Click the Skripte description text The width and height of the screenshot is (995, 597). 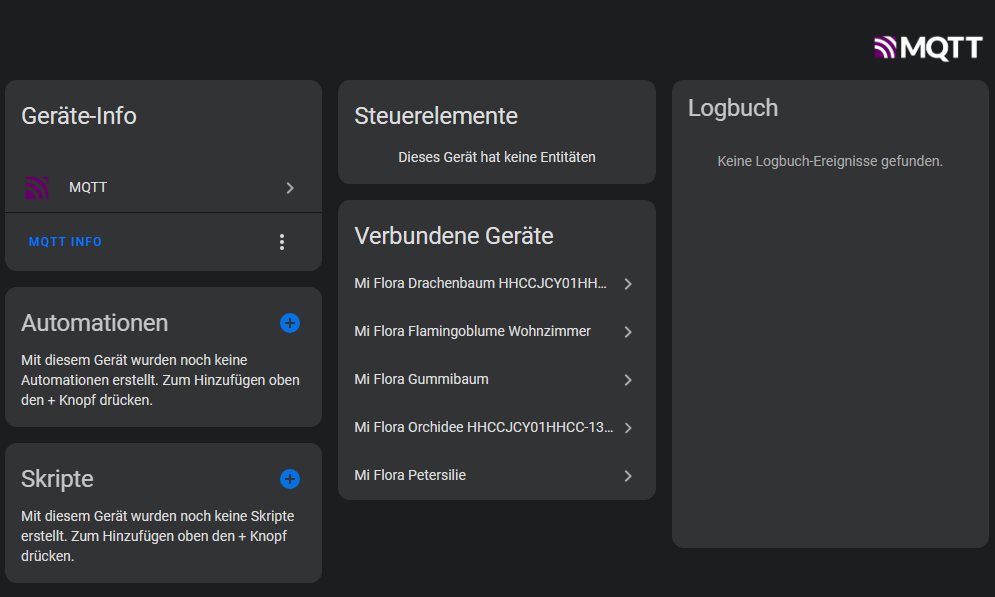point(157,536)
